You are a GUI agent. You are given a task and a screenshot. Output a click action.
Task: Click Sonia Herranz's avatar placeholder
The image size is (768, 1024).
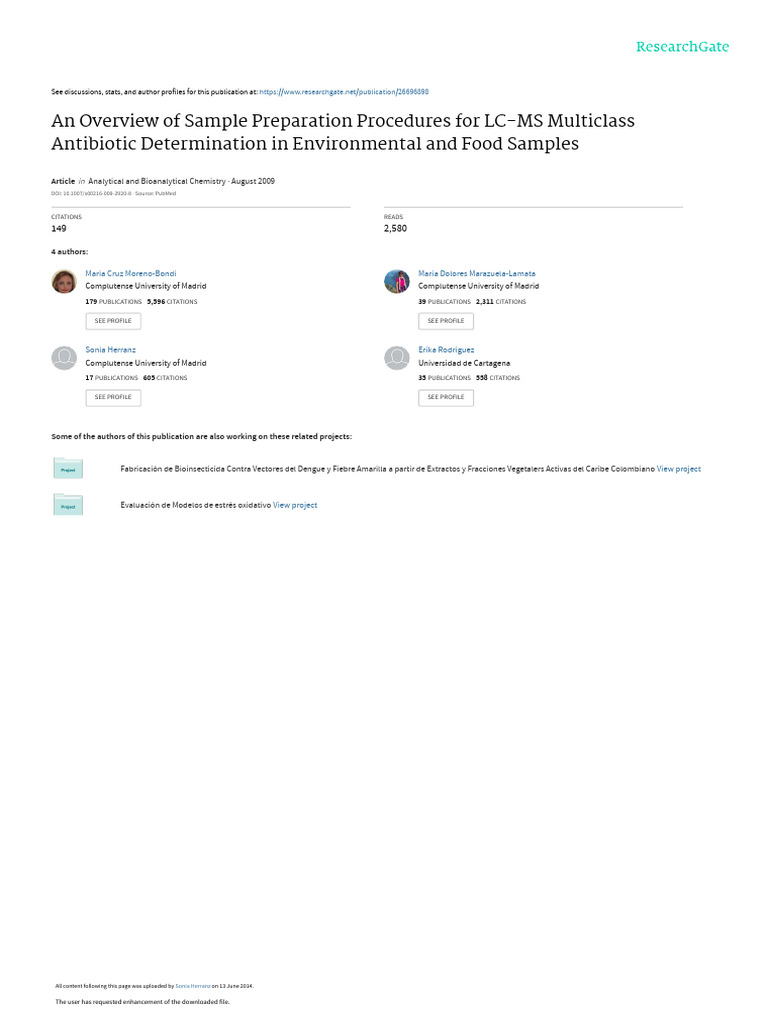pos(64,358)
